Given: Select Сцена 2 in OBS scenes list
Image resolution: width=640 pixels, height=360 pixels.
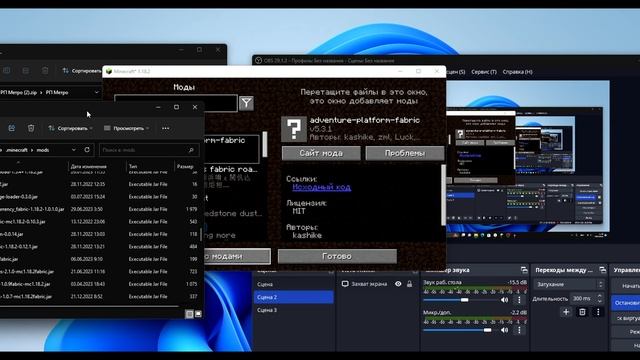Looking at the screenshot, I should coord(293,297).
